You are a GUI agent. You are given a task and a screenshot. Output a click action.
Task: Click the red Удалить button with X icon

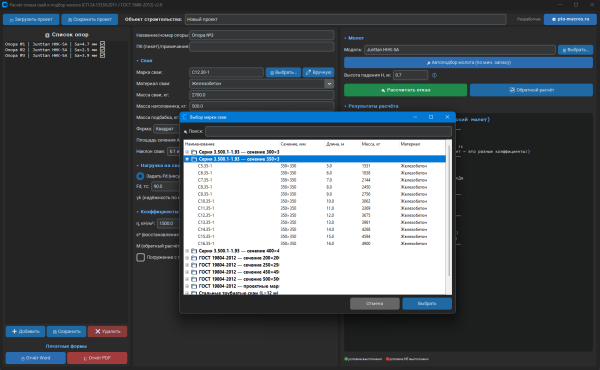point(108,331)
